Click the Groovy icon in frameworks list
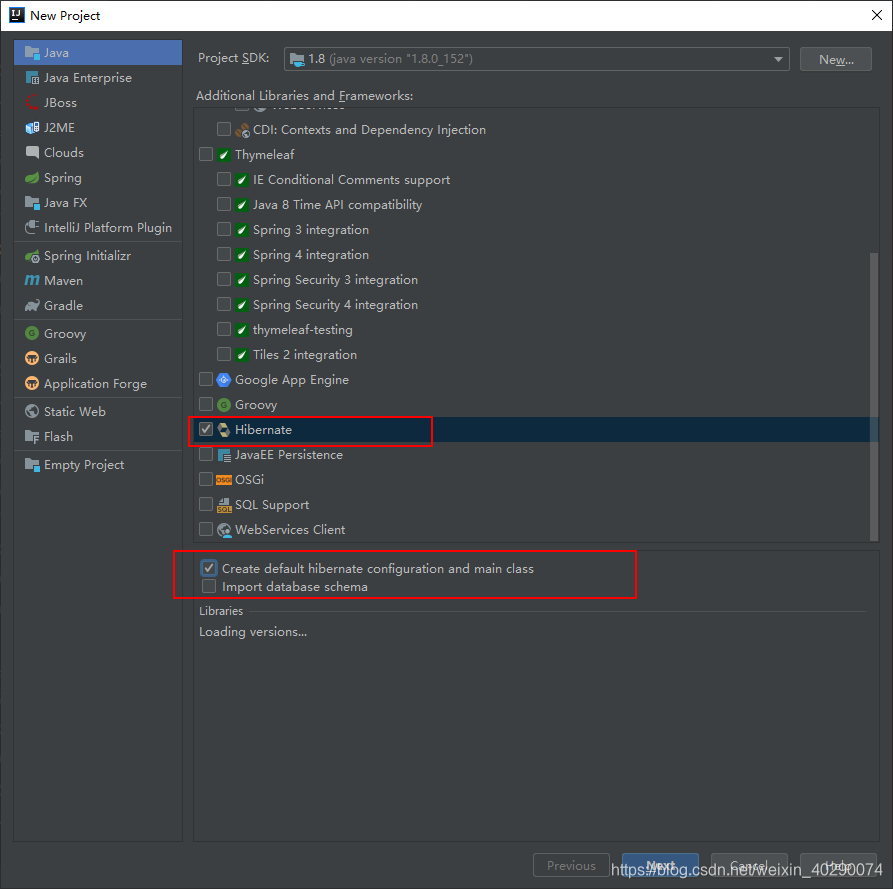The width and height of the screenshot is (893, 889). (x=224, y=405)
